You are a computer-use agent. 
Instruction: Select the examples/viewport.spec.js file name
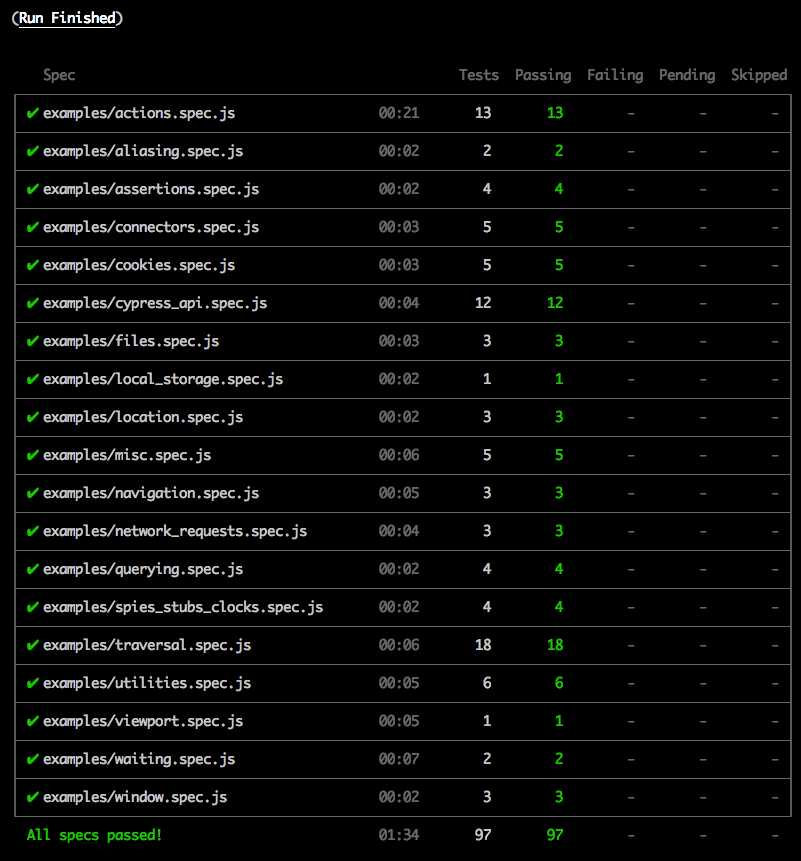click(x=143, y=721)
